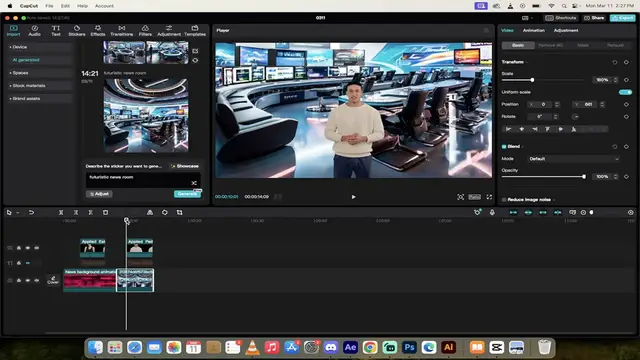
Task: Hide the overlay video track eye icon
Action: [28, 248]
